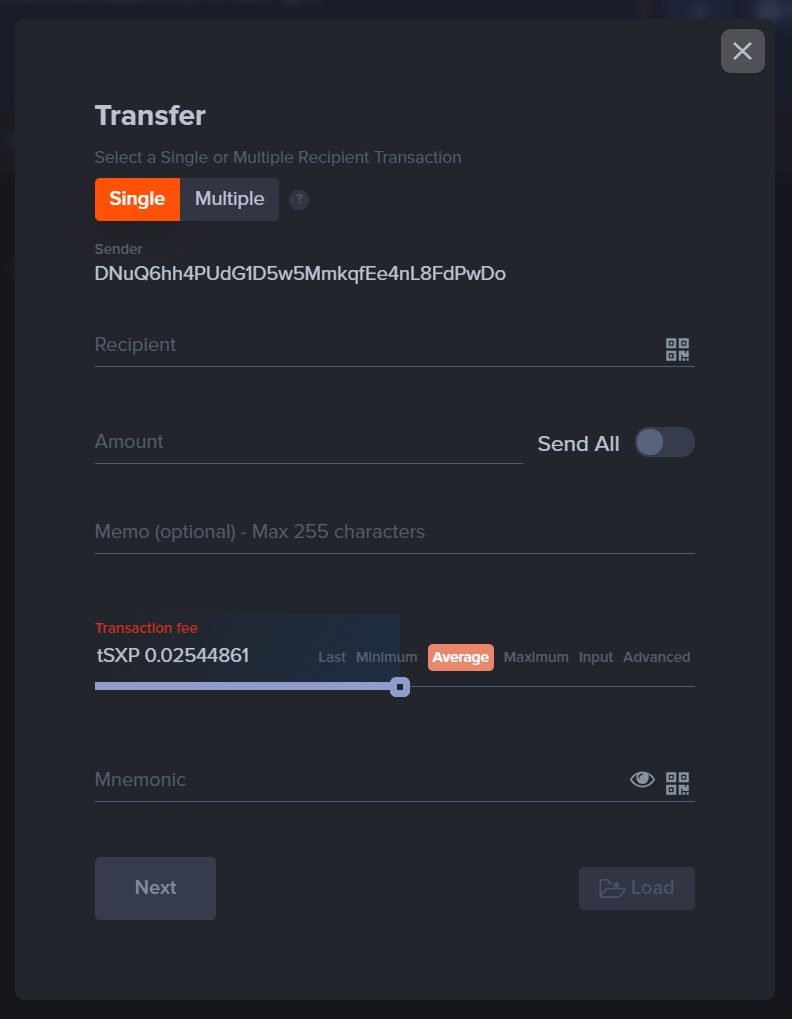This screenshot has width=792, height=1019.
Task: Switch to Multiple recipient transaction
Action: pyautogui.click(x=229, y=199)
